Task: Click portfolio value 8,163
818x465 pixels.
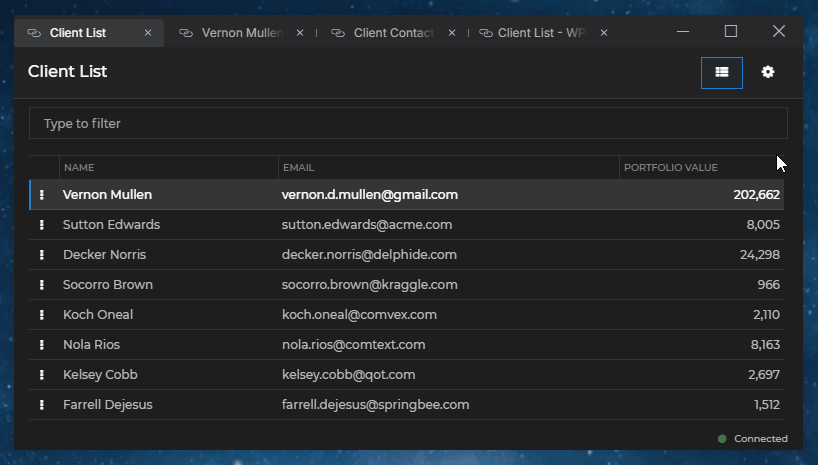Action: (765, 345)
